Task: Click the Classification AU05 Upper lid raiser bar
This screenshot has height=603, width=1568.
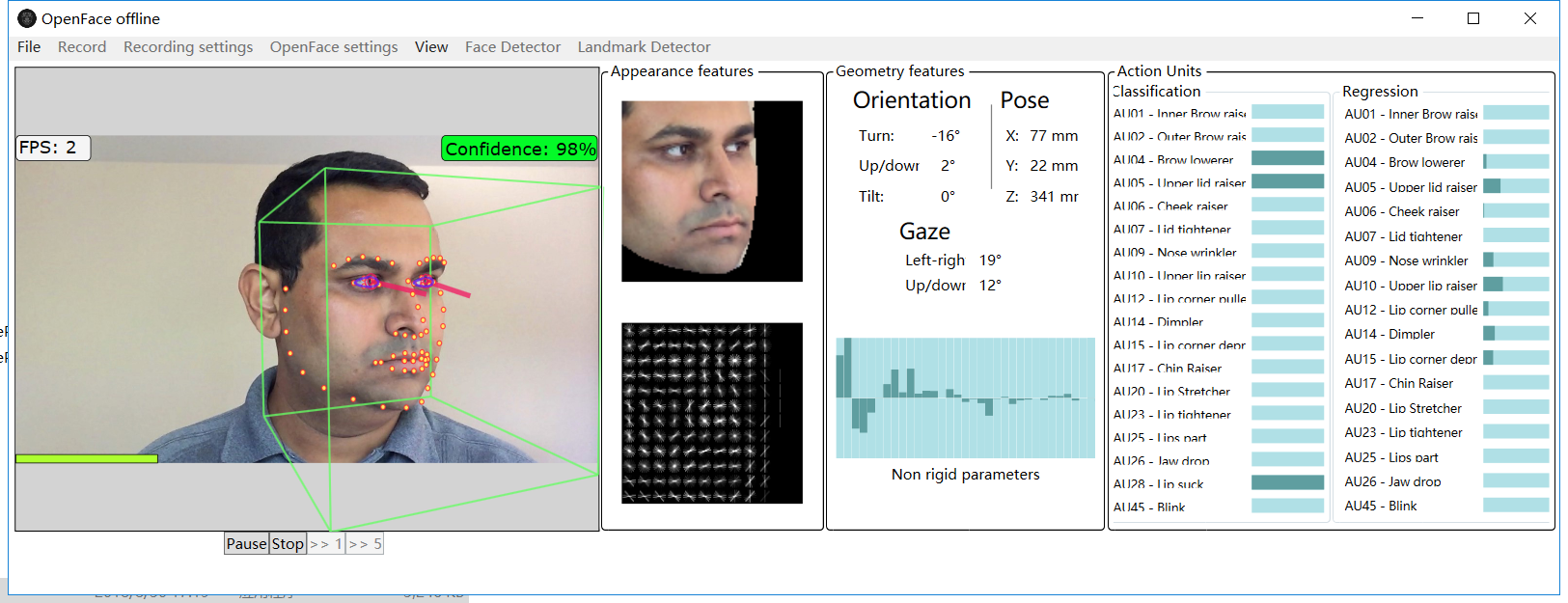Action: (x=1288, y=181)
